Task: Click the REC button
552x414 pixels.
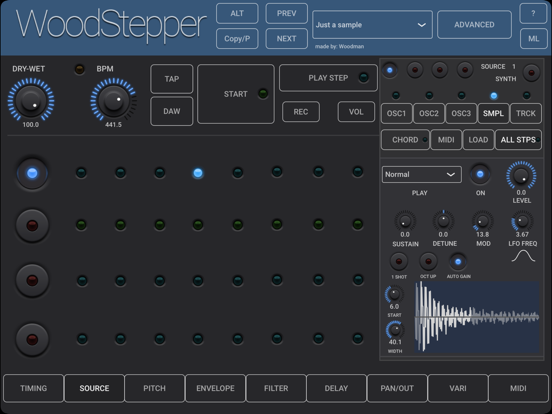Action: [301, 112]
